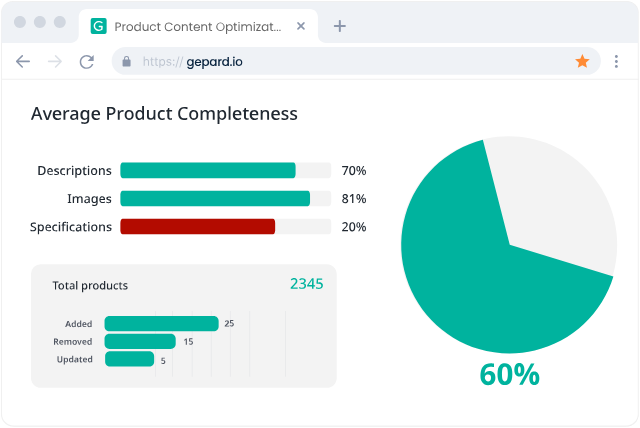Click the padlock security icon

(126, 61)
